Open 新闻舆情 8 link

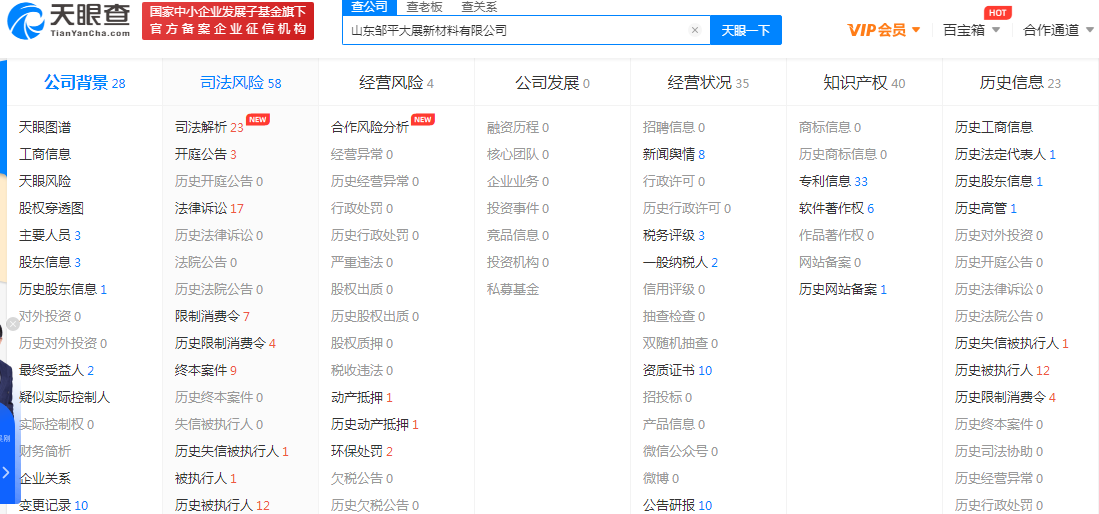(674, 154)
